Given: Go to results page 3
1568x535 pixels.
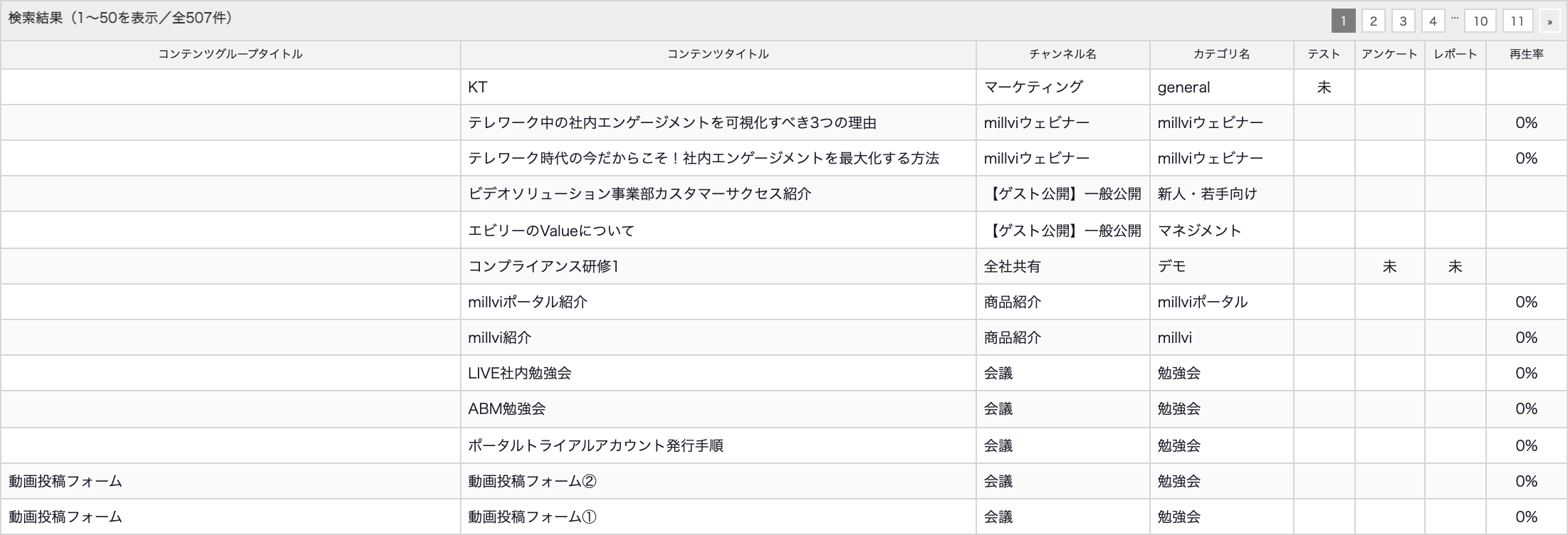Looking at the screenshot, I should tap(1403, 21).
